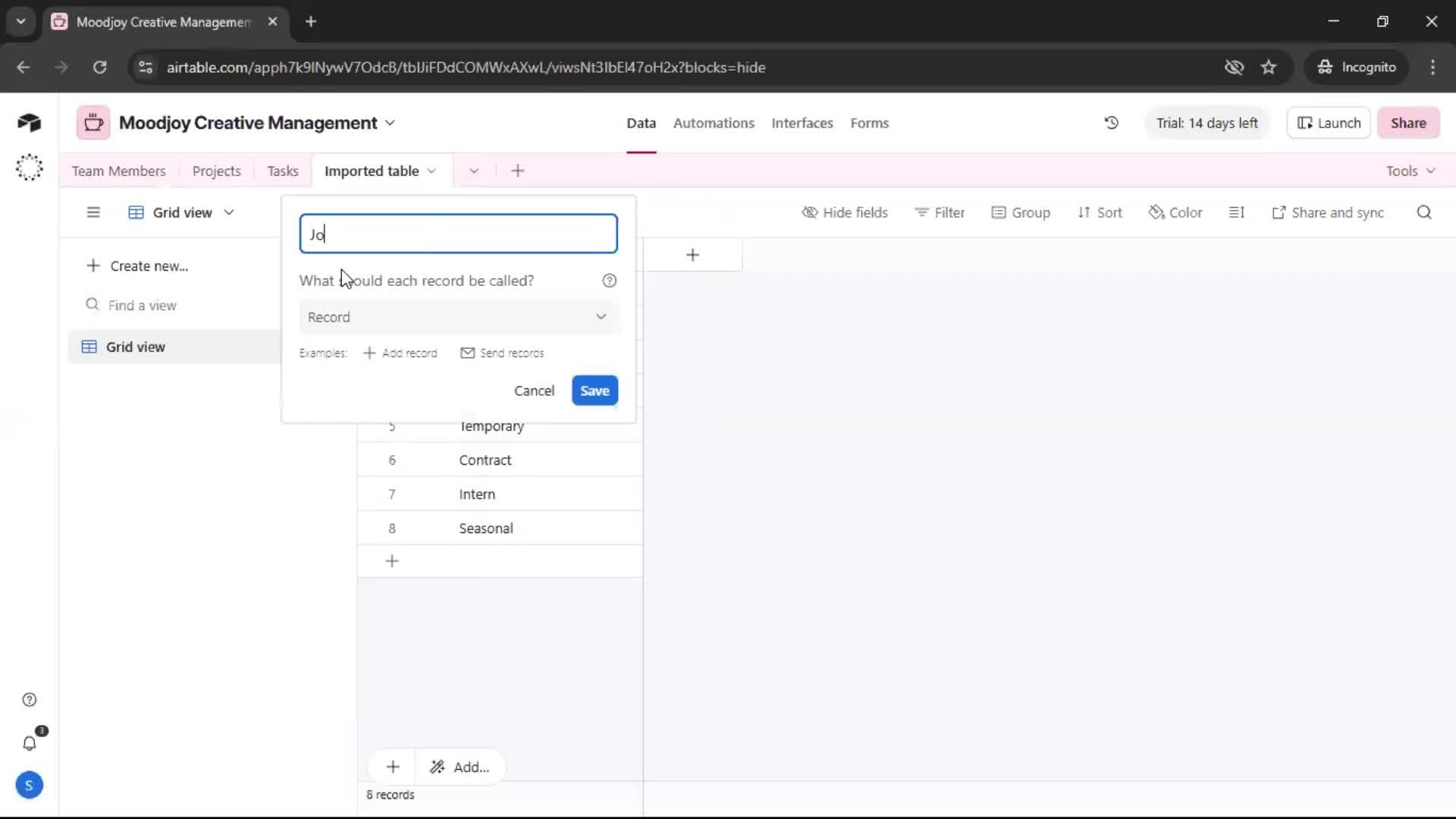Toggle the views sidebar hamburger icon

tap(93, 212)
